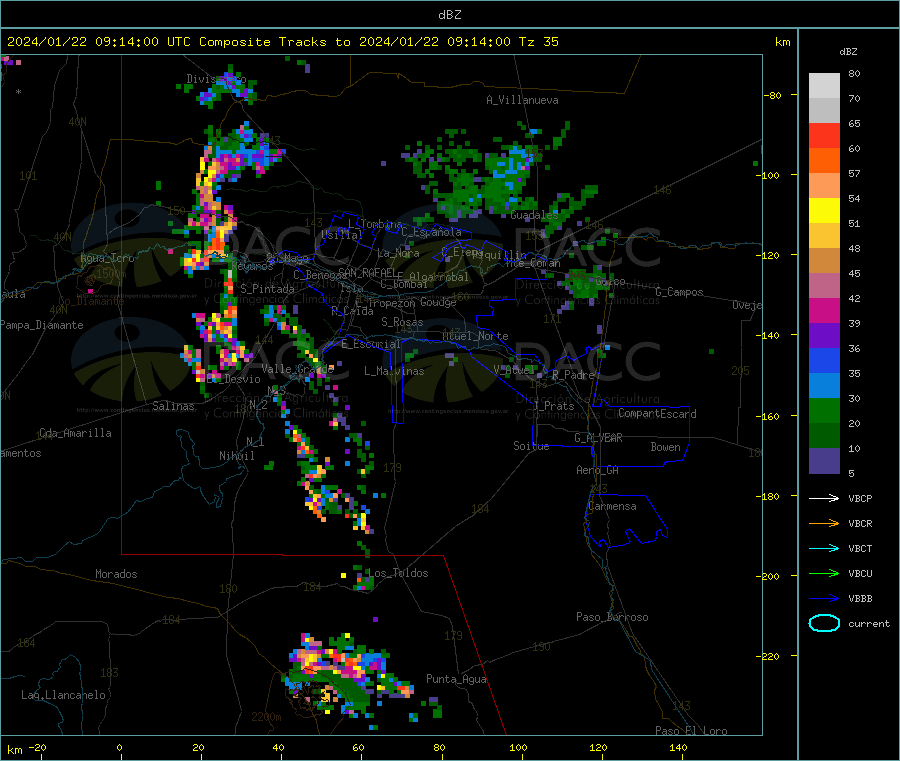900x761 pixels.
Task: Click the CompantEscard map label
Action: coord(657,414)
